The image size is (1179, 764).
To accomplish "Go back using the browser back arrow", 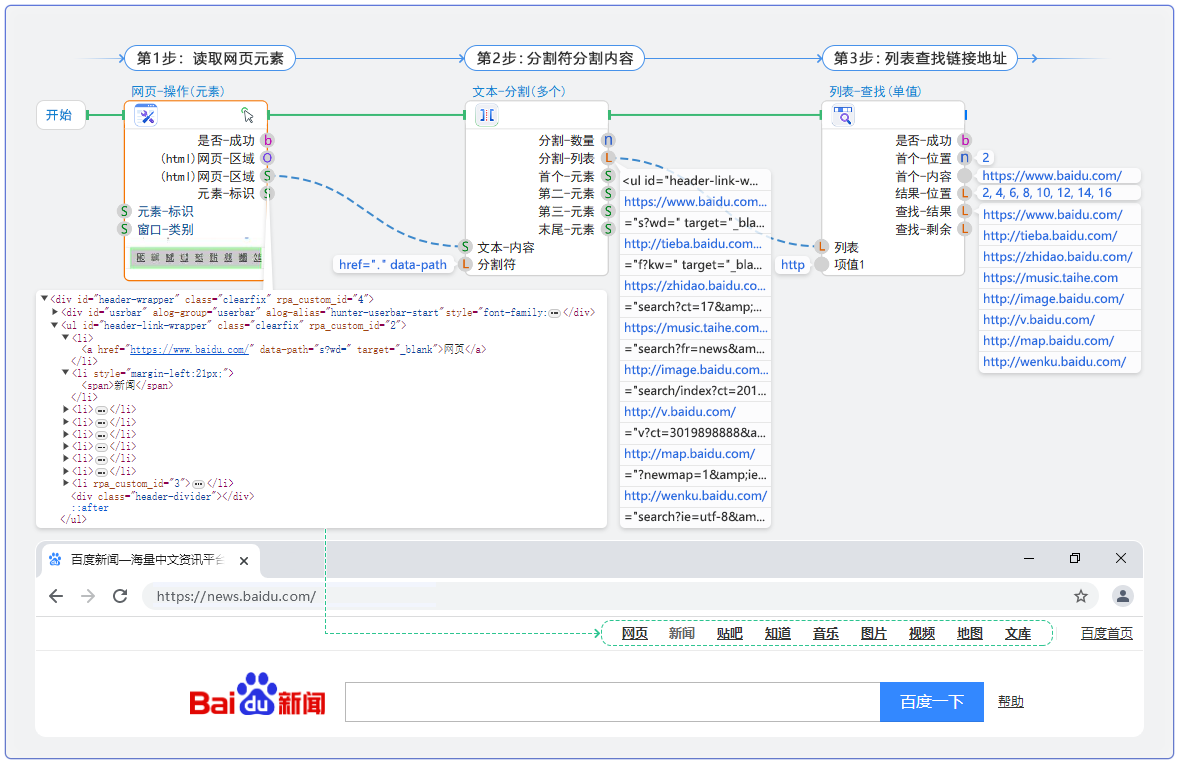I will [56, 596].
